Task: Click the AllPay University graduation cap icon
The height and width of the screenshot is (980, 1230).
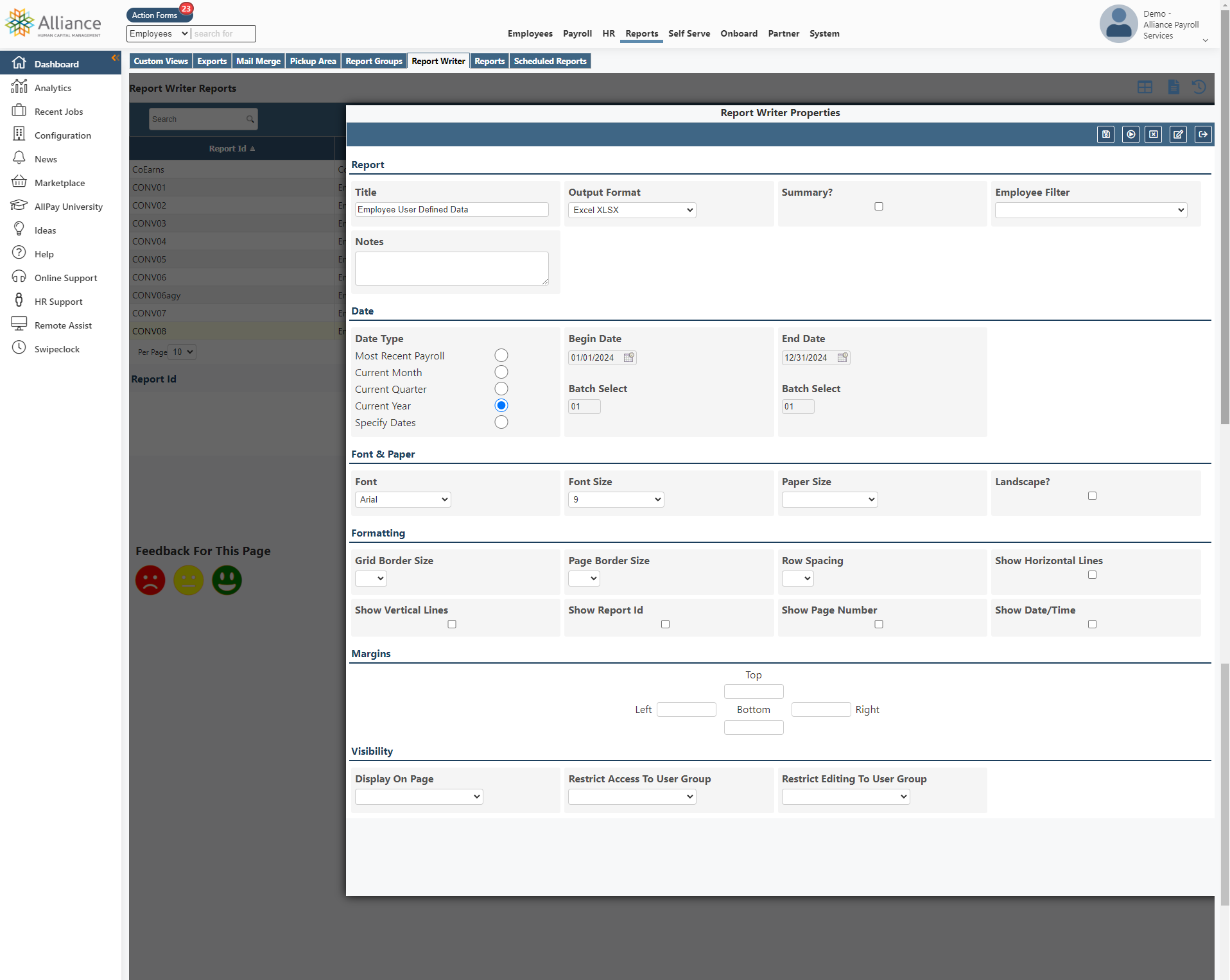Action: pos(19,205)
